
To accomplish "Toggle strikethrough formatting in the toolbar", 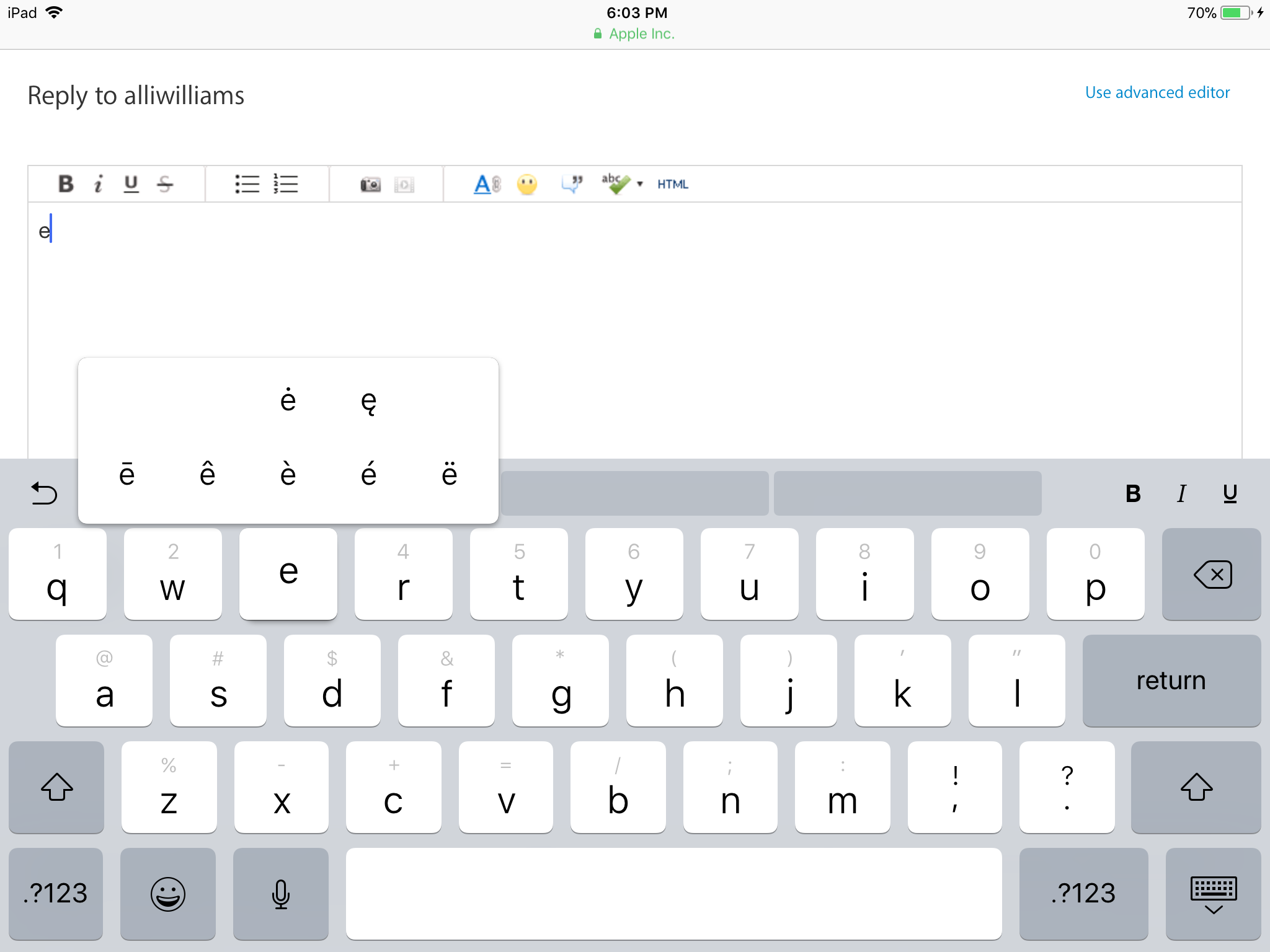I will click(x=165, y=184).
